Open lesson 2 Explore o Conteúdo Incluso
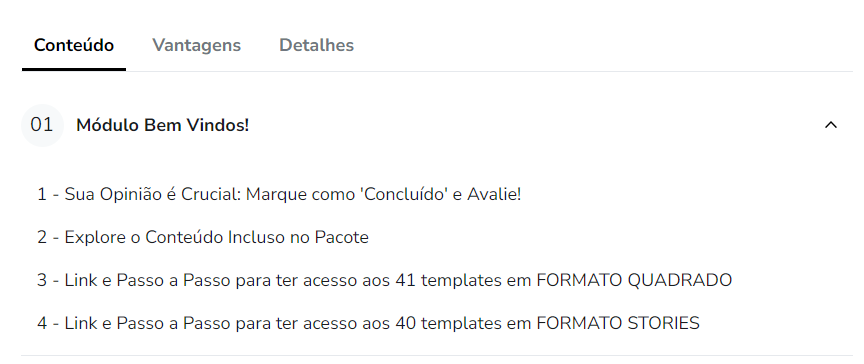This screenshot has height=364, width=864. 203,237
